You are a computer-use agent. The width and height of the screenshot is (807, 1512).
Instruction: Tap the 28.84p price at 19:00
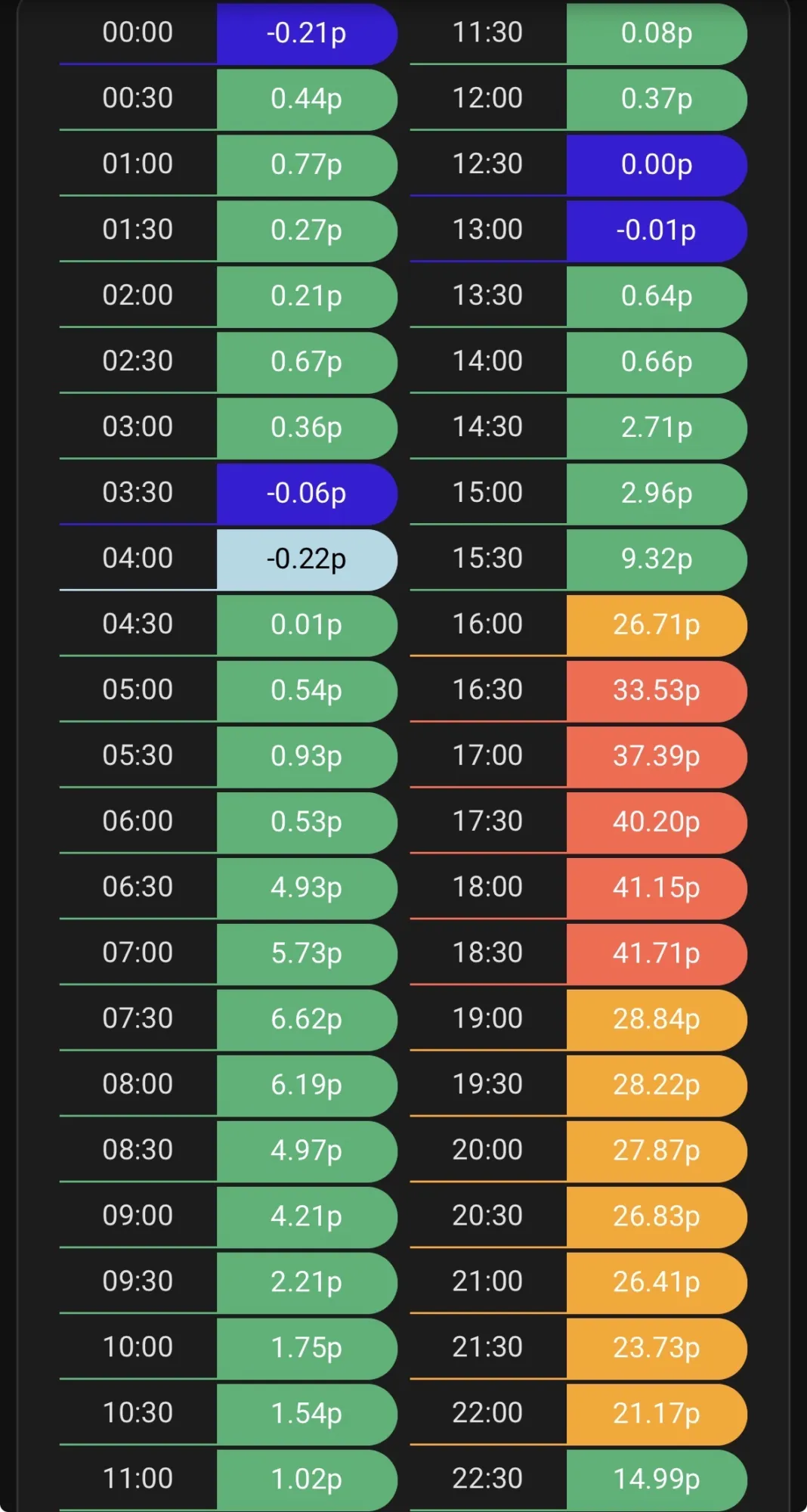pyautogui.click(x=656, y=1019)
